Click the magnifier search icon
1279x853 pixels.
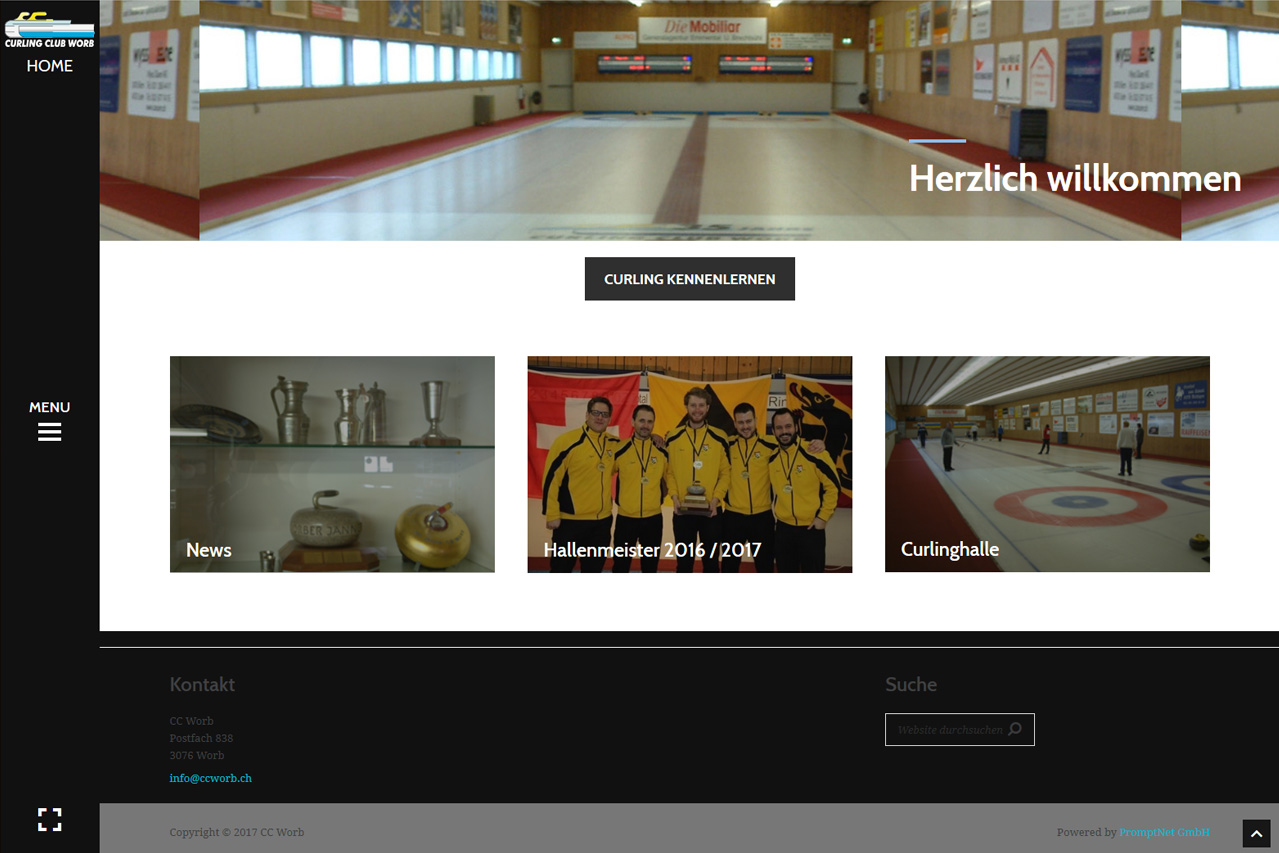1015,729
